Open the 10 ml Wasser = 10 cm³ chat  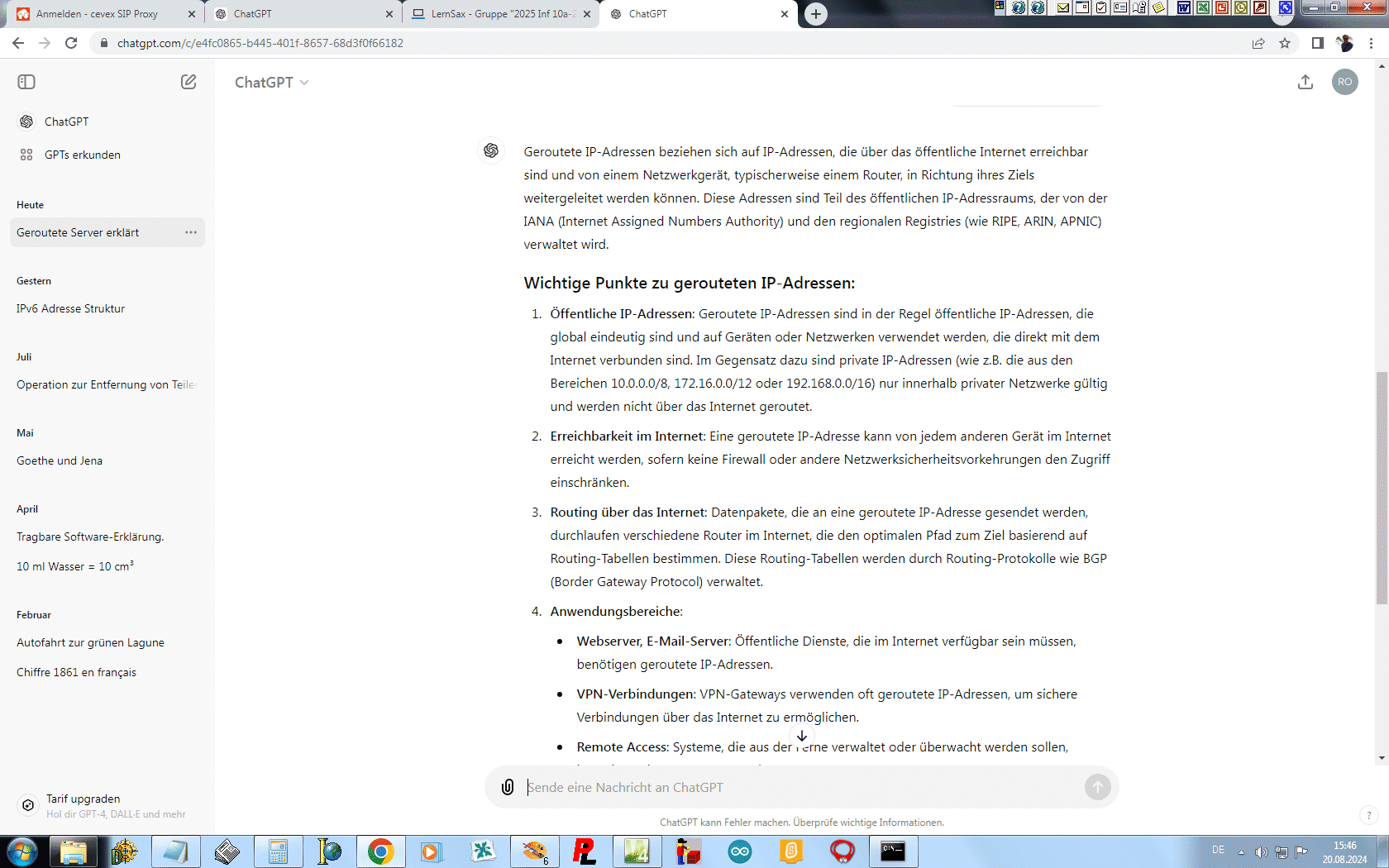(107, 566)
